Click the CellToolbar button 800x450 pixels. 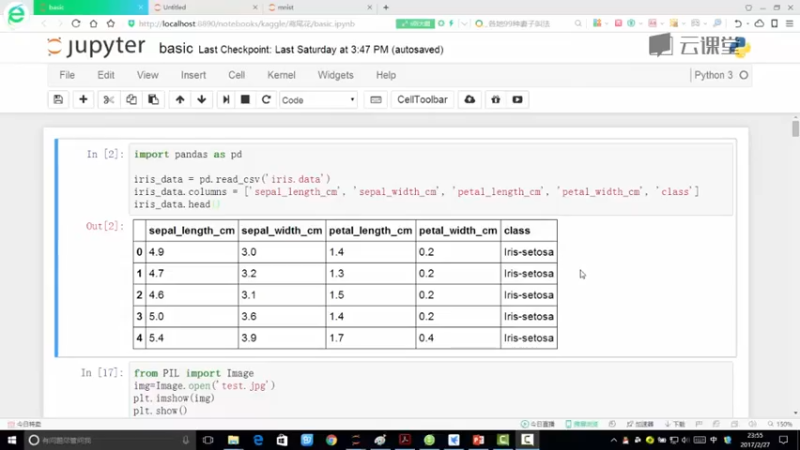coord(422,99)
